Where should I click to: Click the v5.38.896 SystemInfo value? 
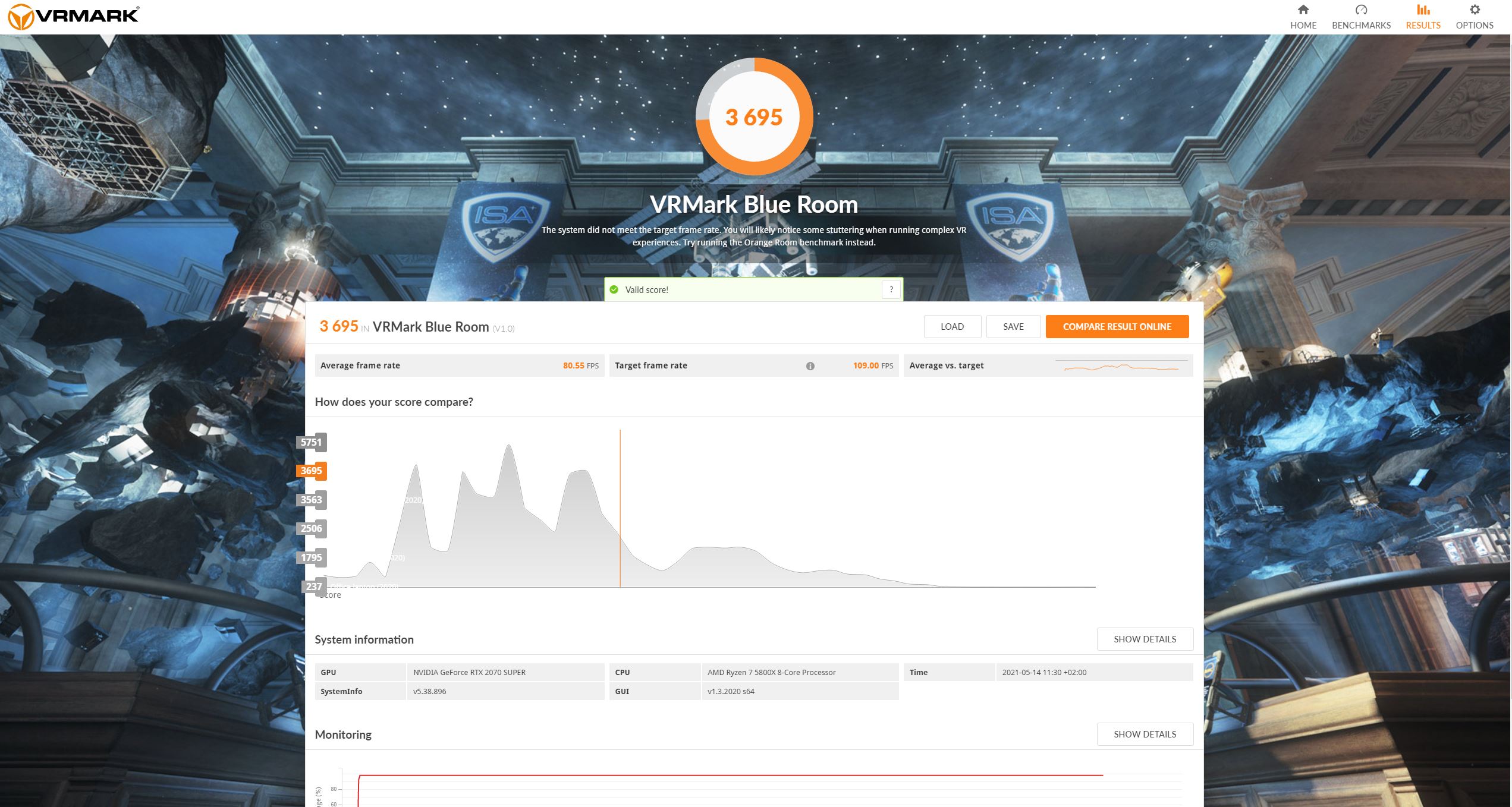429,691
